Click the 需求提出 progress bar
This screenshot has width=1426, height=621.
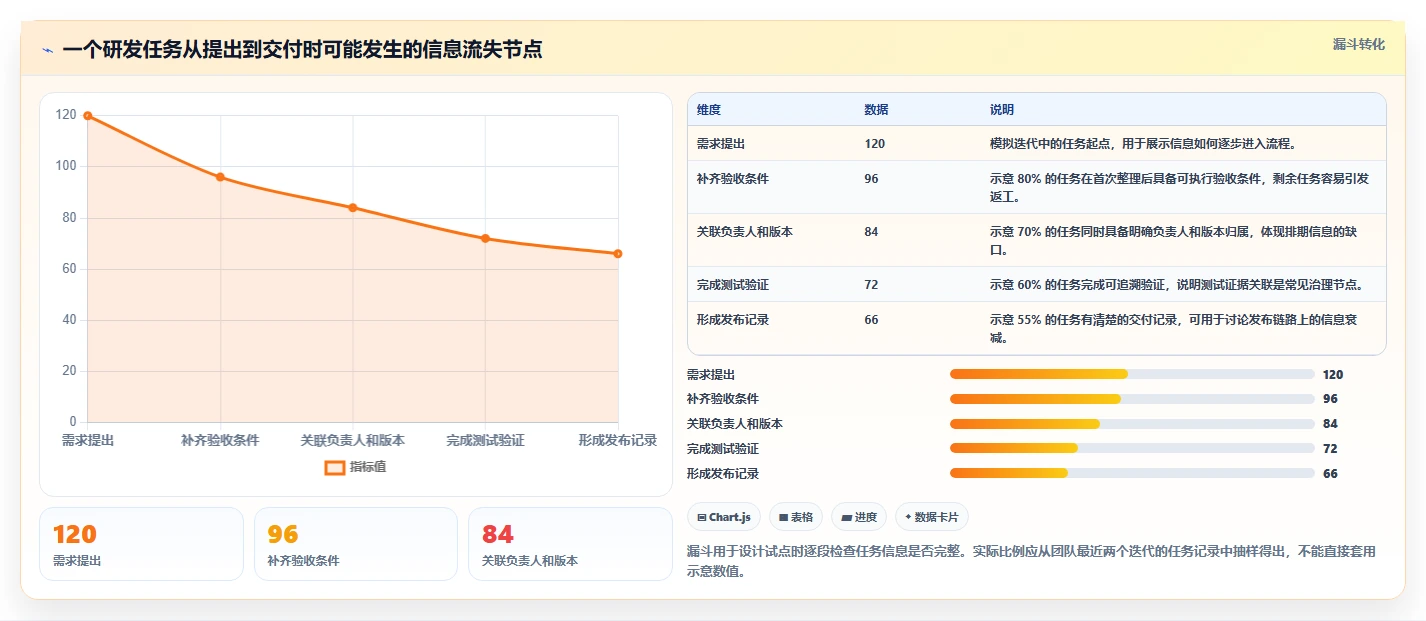click(1132, 374)
